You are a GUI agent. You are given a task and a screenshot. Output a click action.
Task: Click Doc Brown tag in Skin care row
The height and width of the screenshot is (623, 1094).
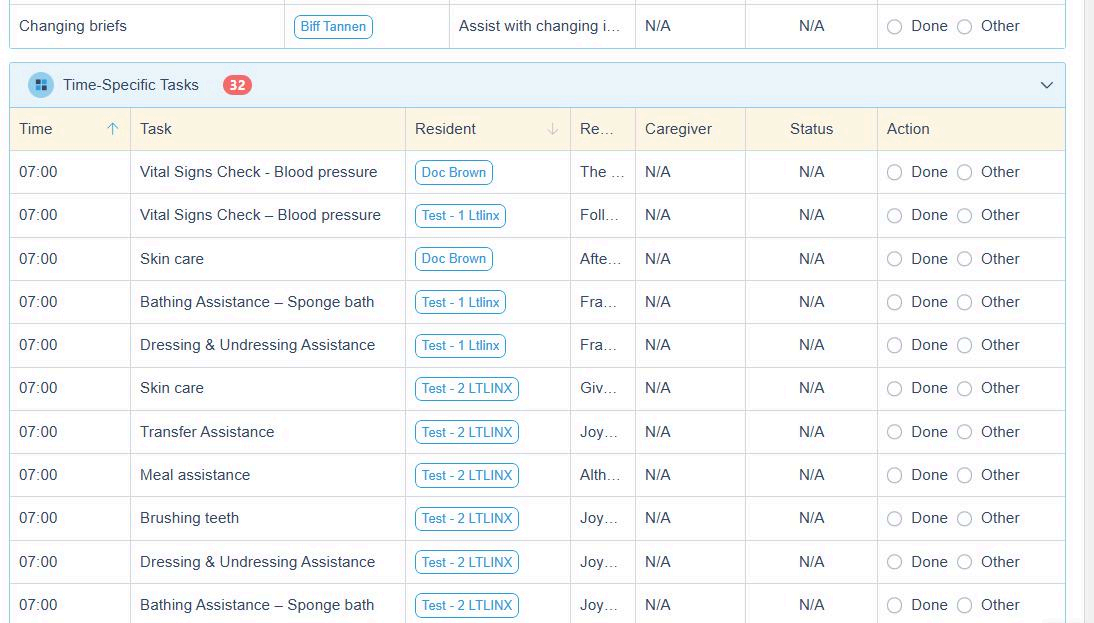454,259
